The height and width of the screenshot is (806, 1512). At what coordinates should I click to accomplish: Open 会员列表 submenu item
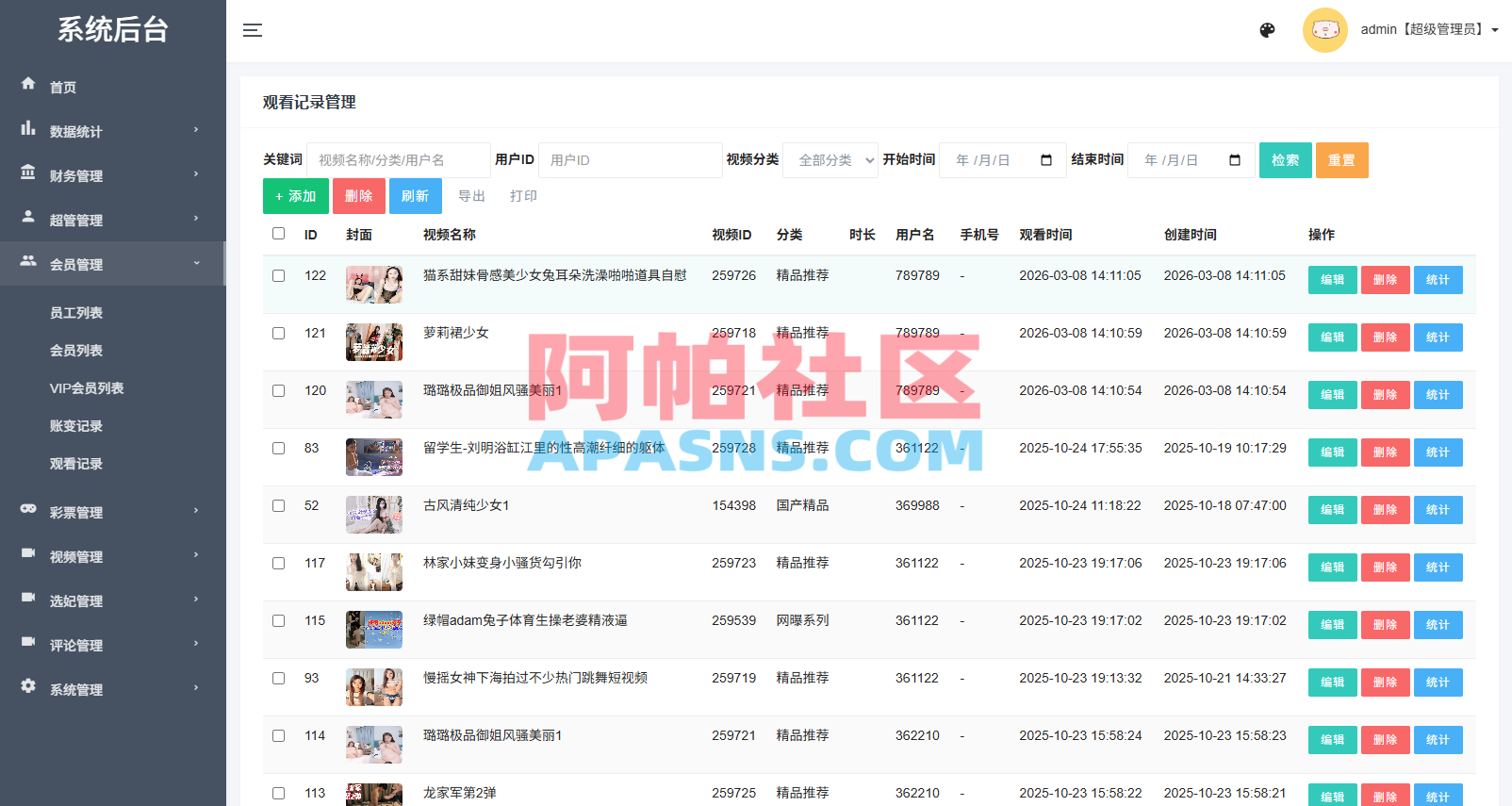76,351
